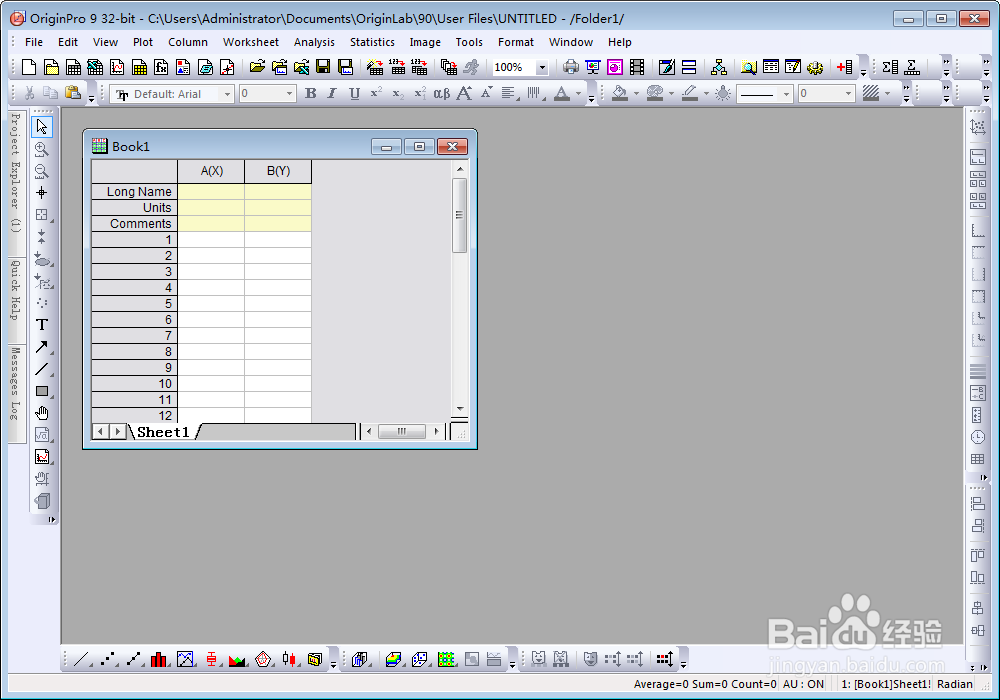Open the Analysis menu
The height and width of the screenshot is (700, 1000).
tap(314, 42)
